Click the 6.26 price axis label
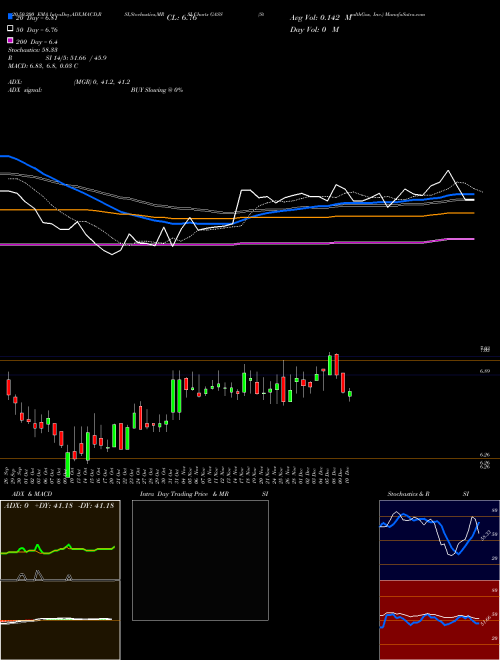500x660 pixels. click(x=484, y=455)
